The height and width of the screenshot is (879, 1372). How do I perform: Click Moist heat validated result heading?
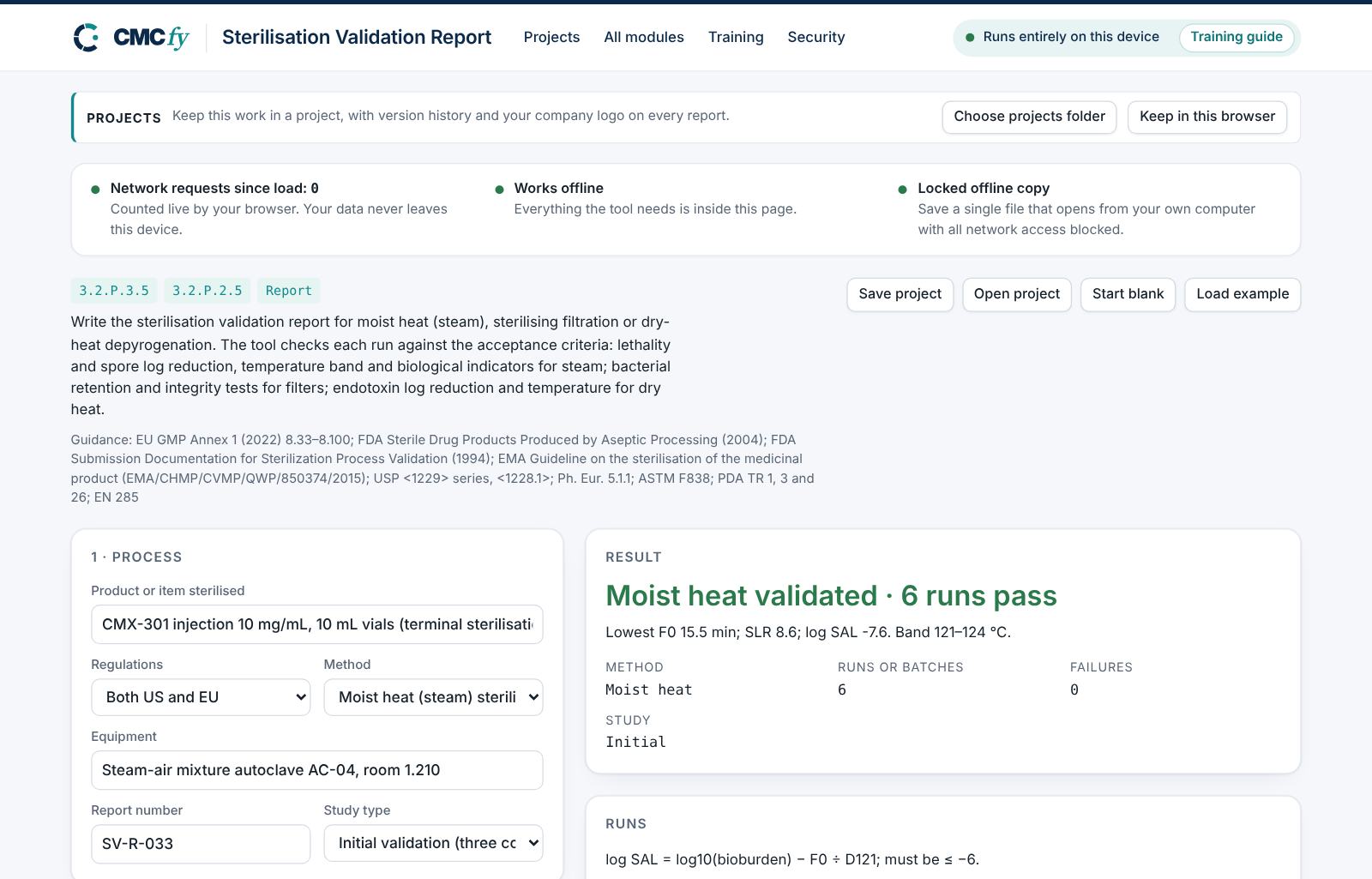(x=831, y=596)
